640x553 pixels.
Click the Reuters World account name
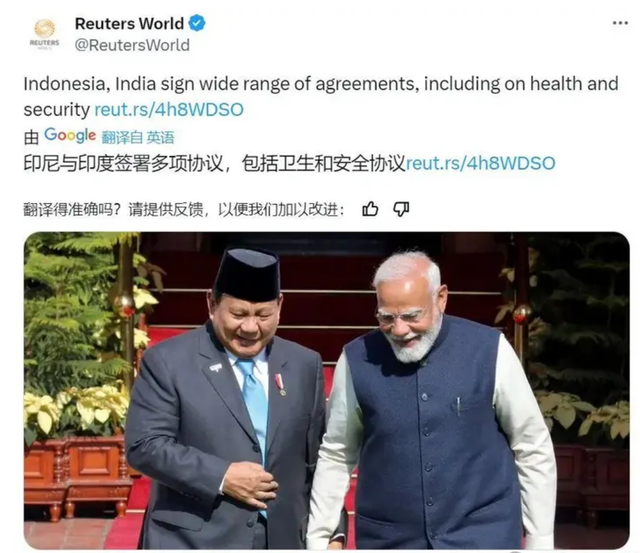coord(129,24)
